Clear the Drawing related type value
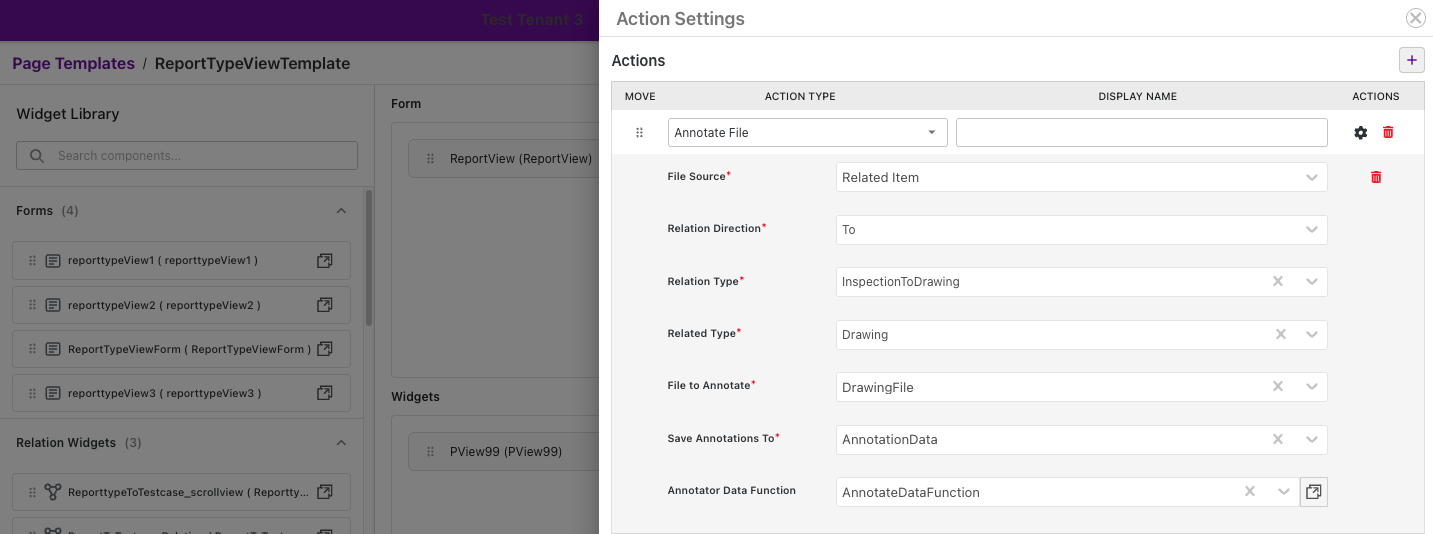 [x=1280, y=334]
